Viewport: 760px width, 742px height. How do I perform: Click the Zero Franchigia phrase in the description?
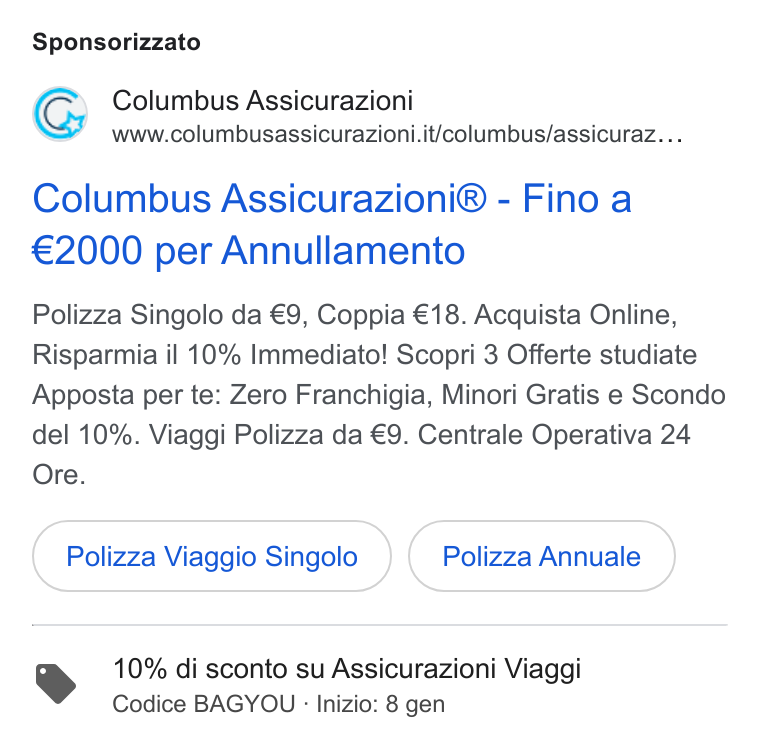pyautogui.click(x=331, y=395)
